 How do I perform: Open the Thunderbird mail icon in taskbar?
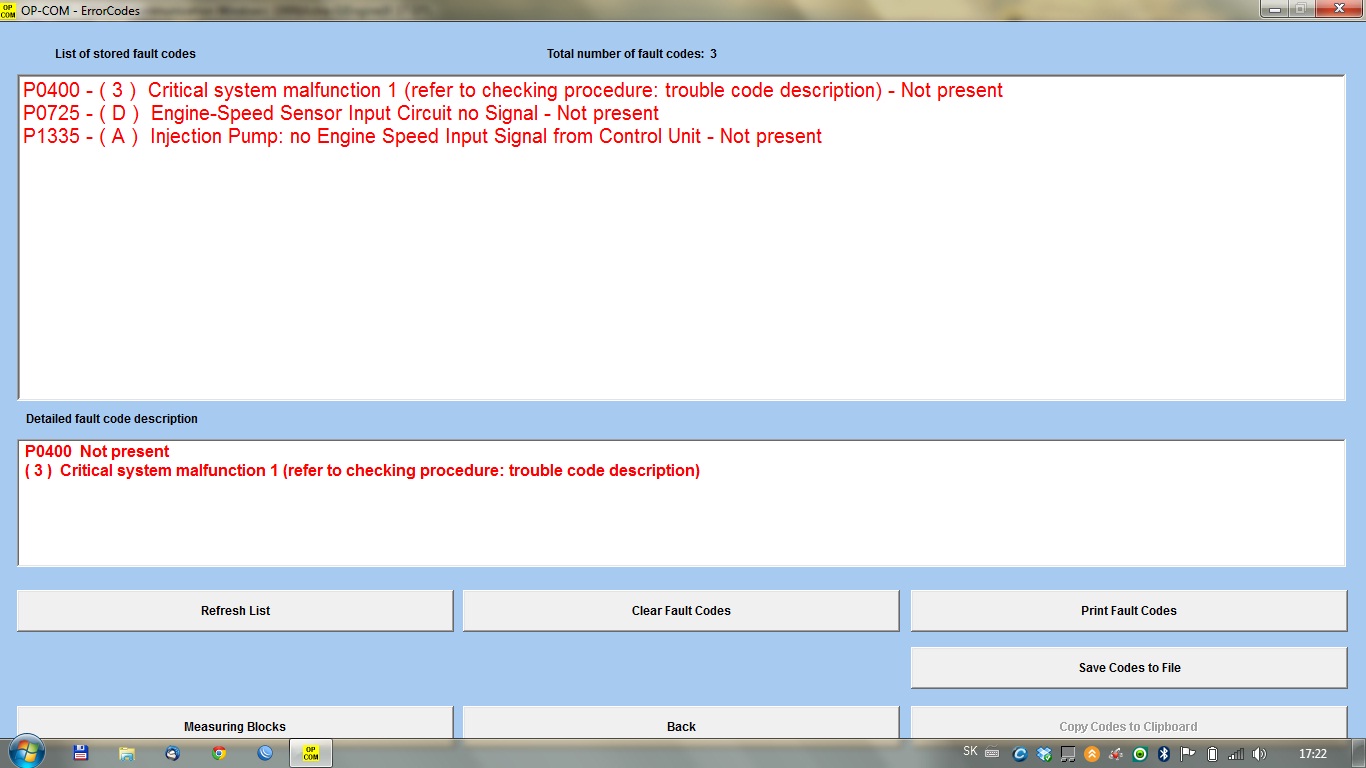tap(173, 753)
